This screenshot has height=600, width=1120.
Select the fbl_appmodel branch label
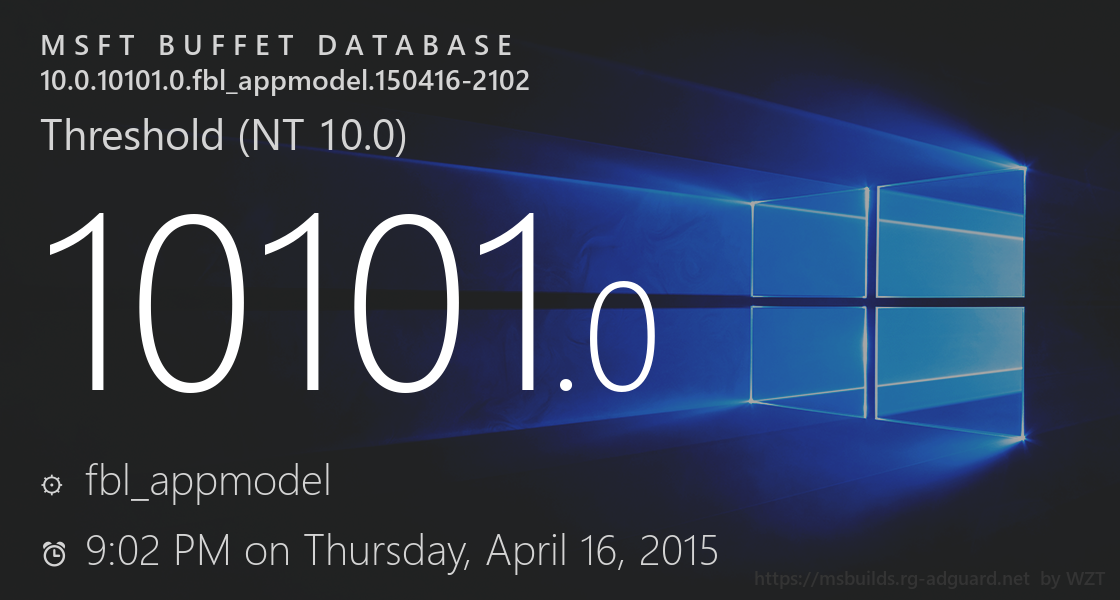pyautogui.click(x=208, y=483)
